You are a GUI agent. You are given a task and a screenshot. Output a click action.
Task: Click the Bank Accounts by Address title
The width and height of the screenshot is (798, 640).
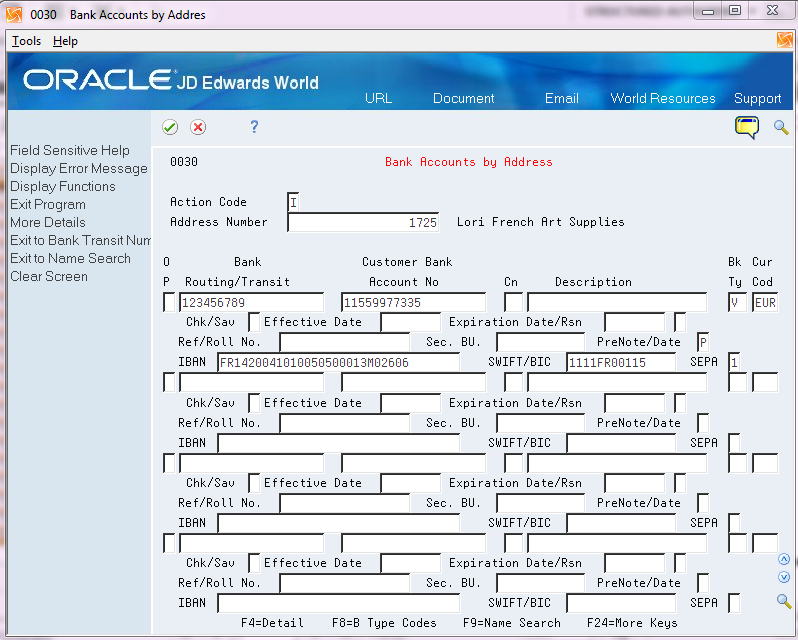click(468, 162)
